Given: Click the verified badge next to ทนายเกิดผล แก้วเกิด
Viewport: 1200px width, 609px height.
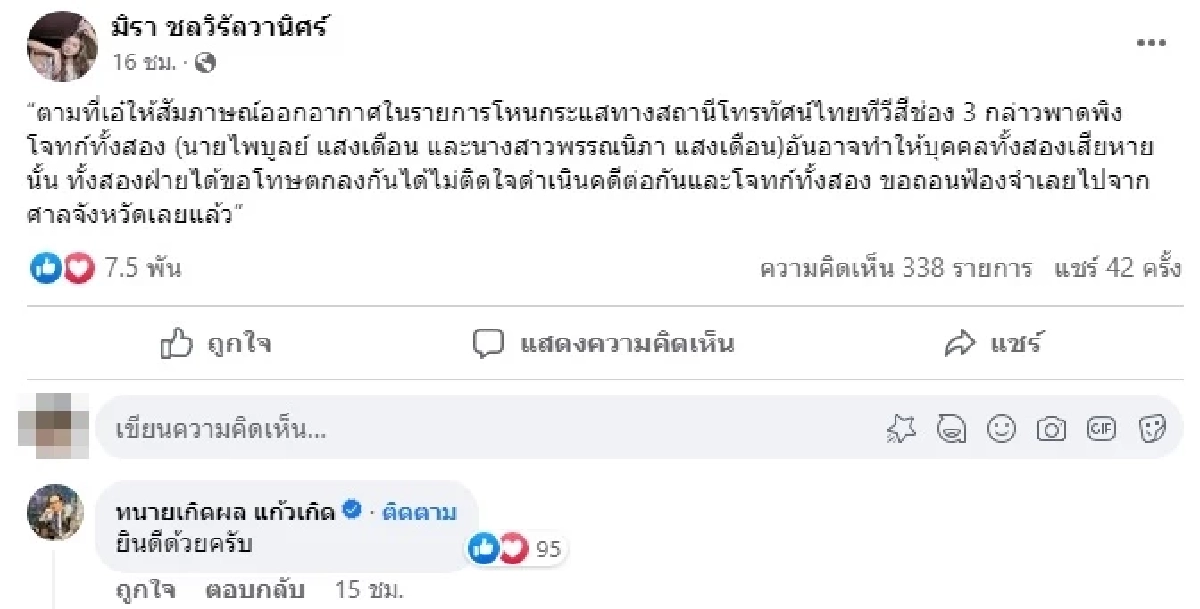Looking at the screenshot, I should tap(352, 511).
